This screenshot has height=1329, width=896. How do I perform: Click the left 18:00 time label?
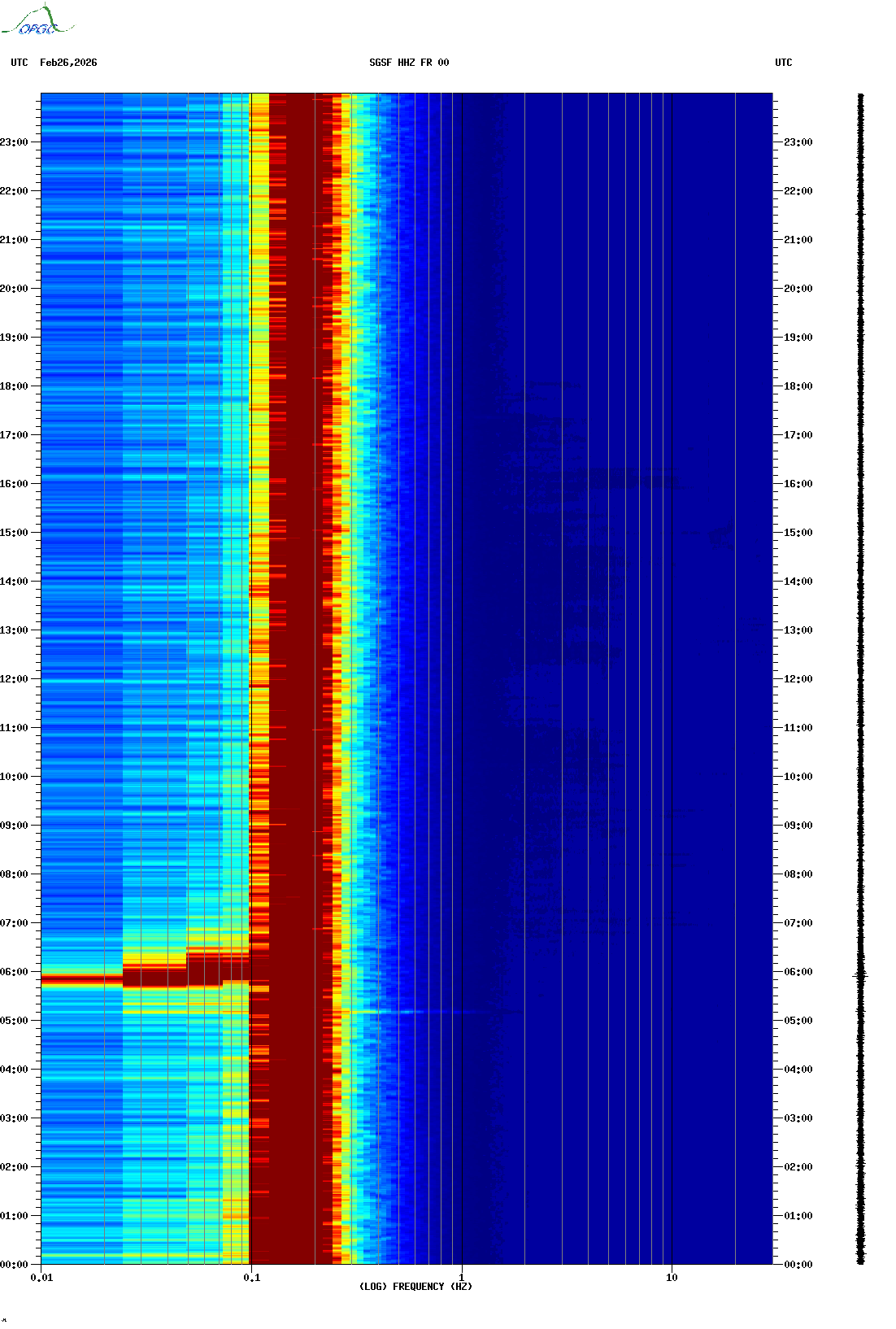pos(14,386)
